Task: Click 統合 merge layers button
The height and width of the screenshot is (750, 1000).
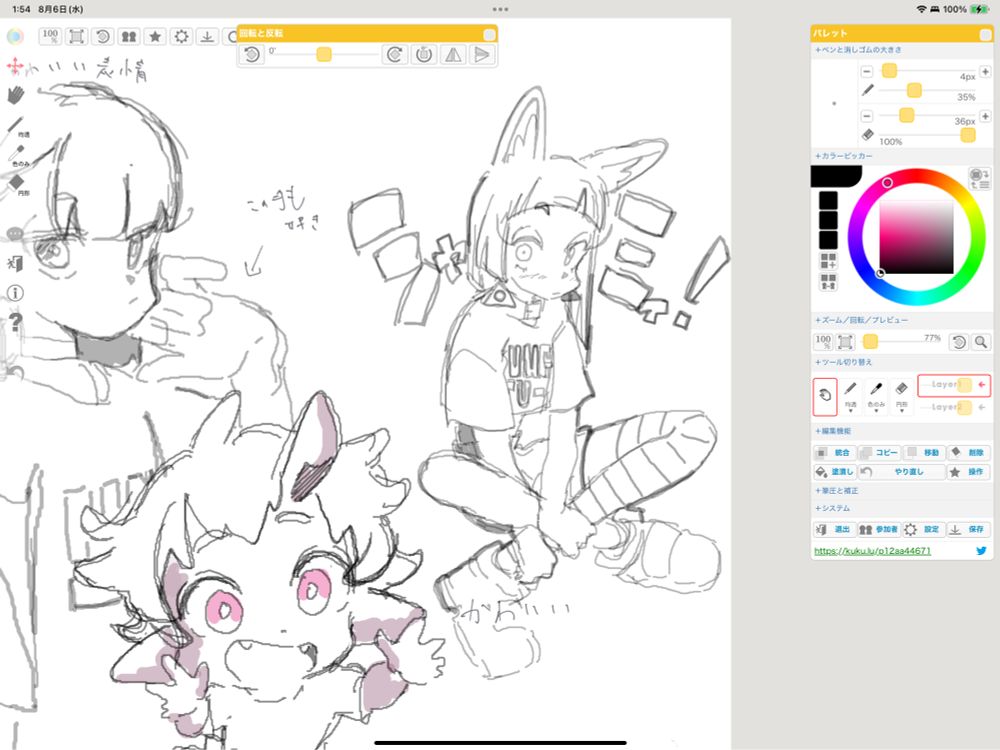Action: pos(835,453)
